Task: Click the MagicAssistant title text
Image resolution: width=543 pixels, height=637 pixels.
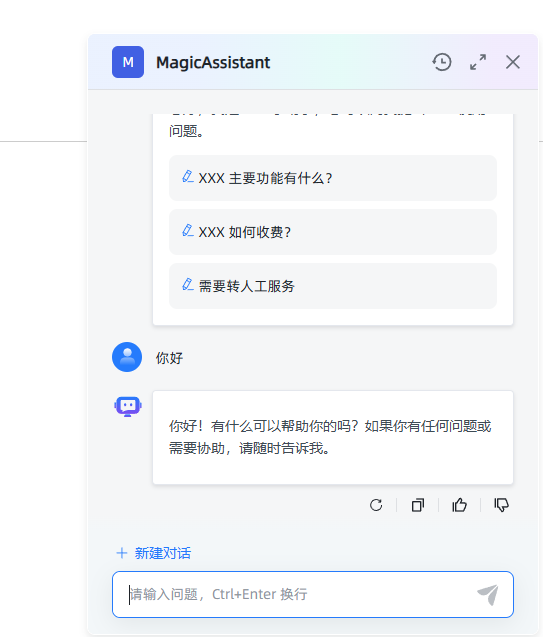Action: coord(213,63)
